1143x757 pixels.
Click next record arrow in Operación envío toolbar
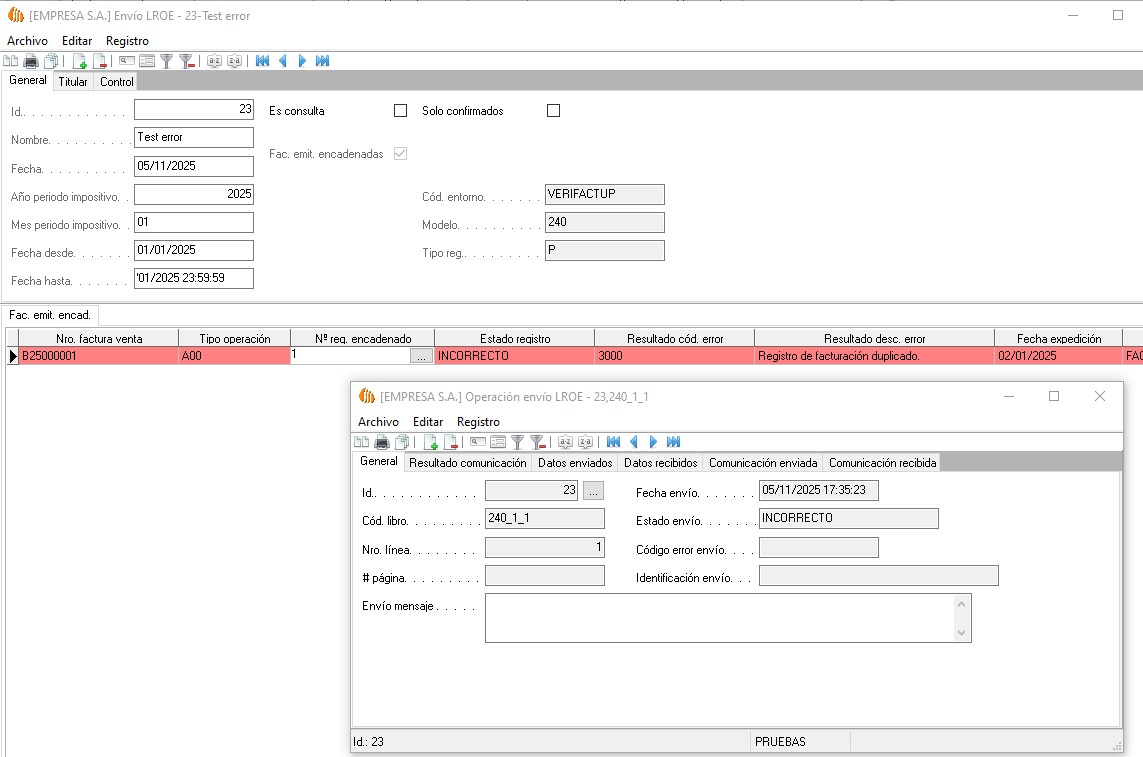tap(653, 442)
